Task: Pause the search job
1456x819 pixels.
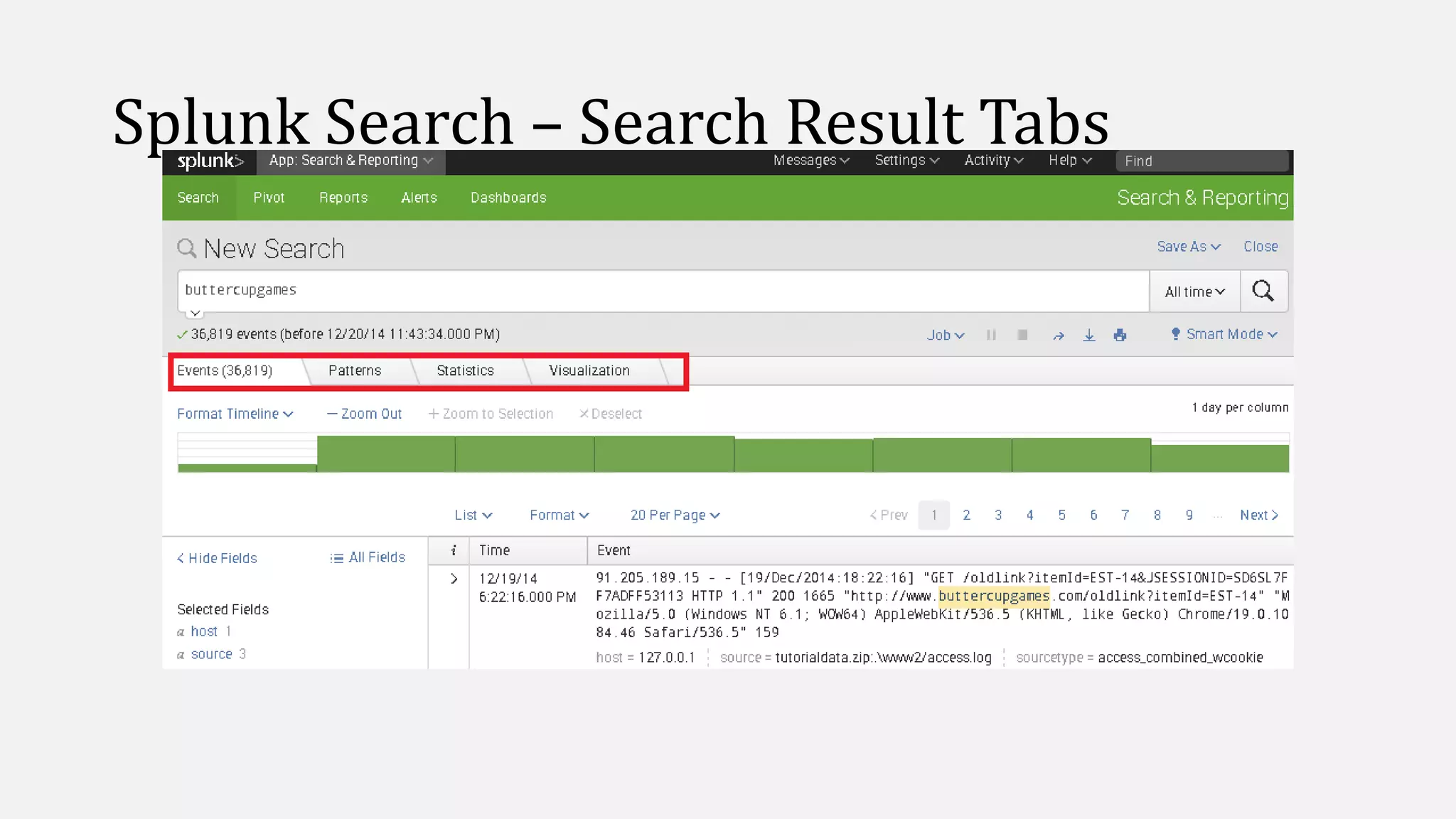Action: 991,335
